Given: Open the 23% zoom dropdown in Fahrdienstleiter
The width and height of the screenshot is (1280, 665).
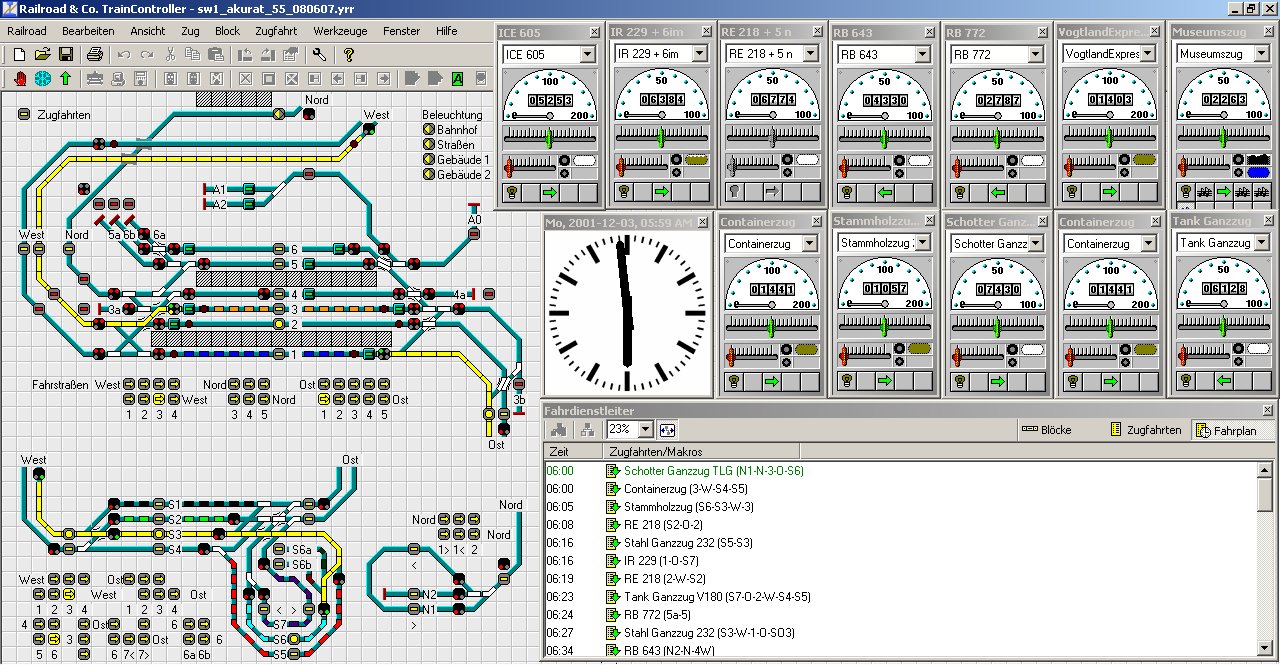Looking at the screenshot, I should (645, 429).
